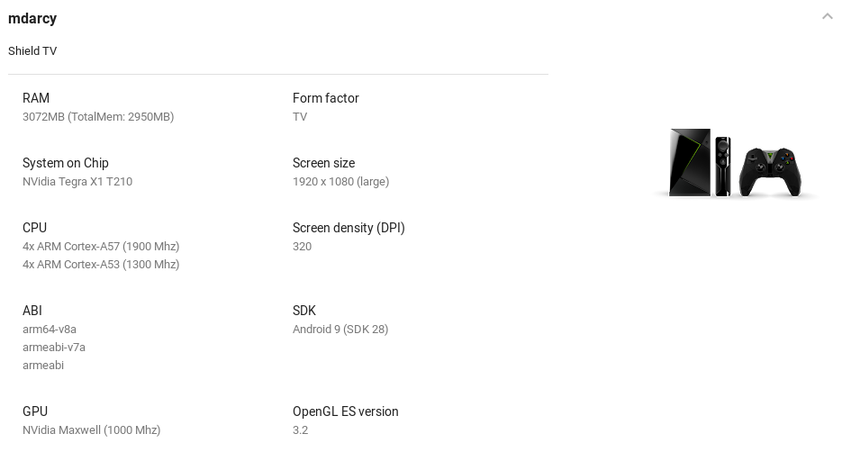
Task: Select the armeabi-v7a ABI entry
Action: (x=54, y=347)
